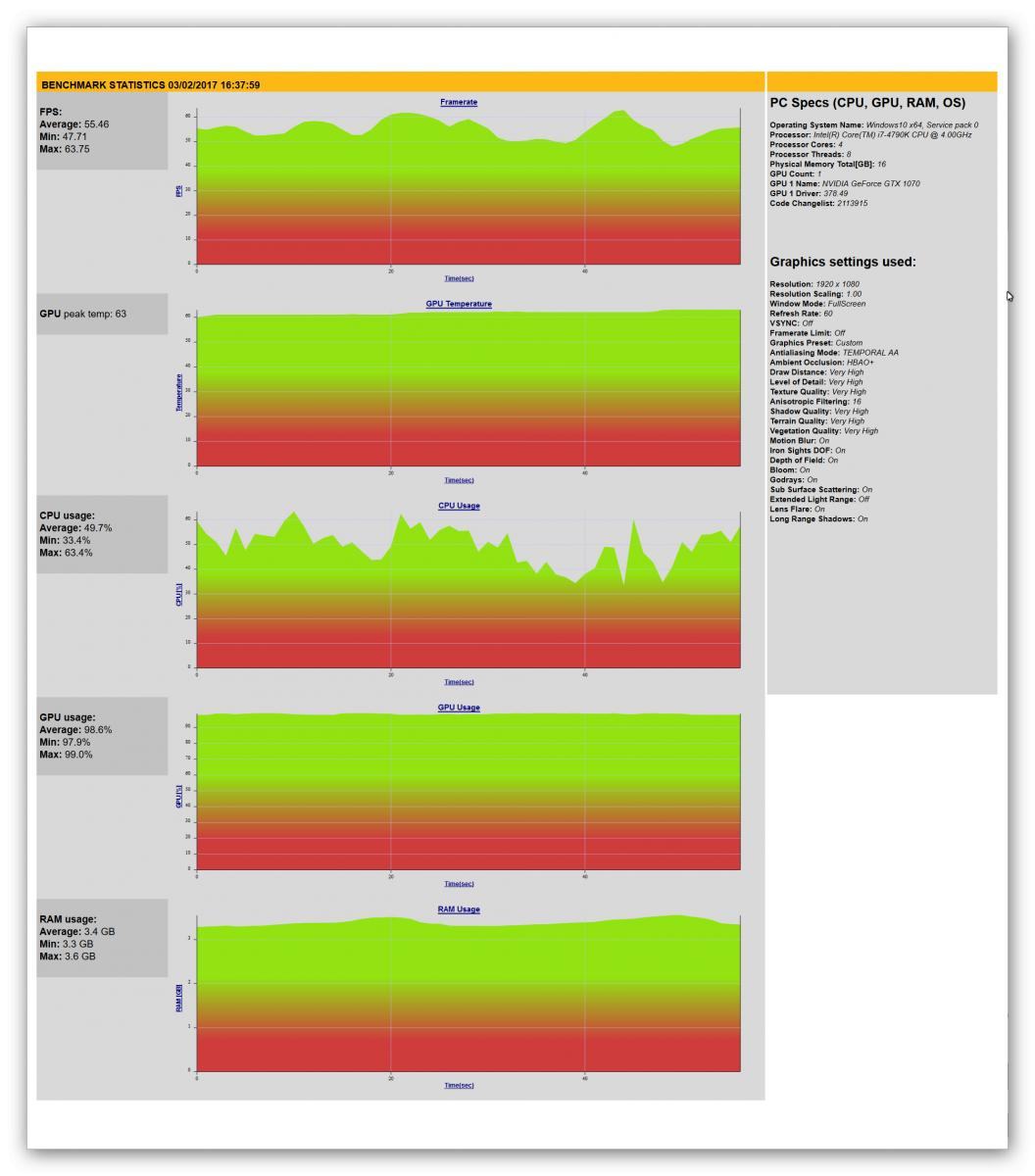Click the GPU Count: 1 line

tap(796, 174)
